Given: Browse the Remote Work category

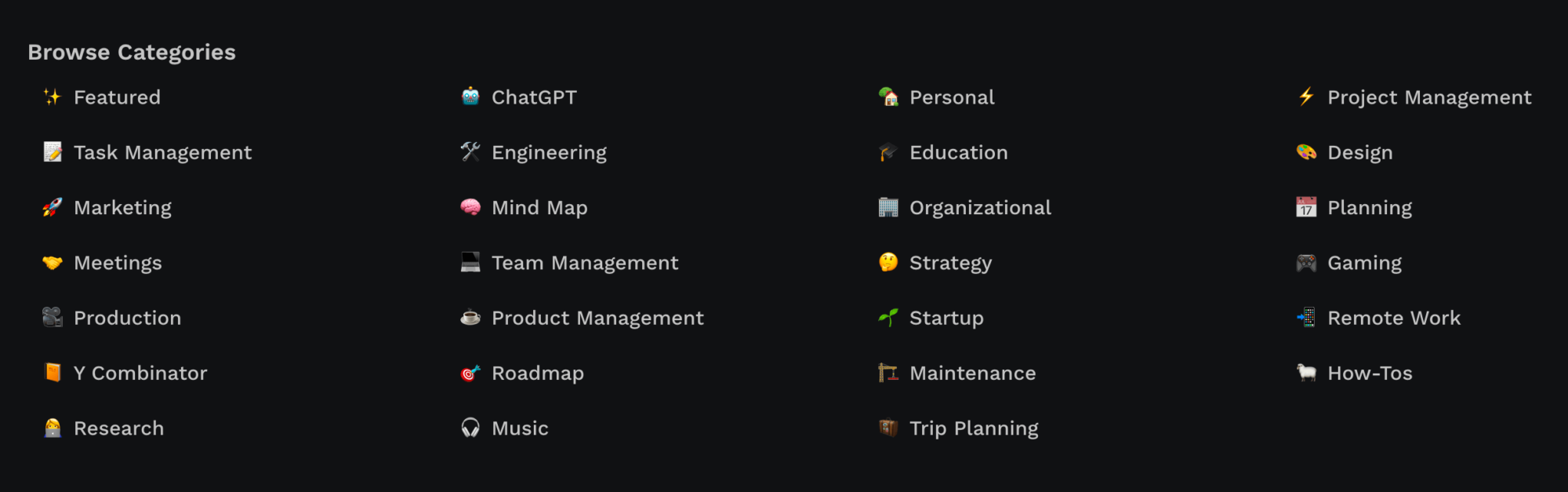Looking at the screenshot, I should coord(1394,318).
